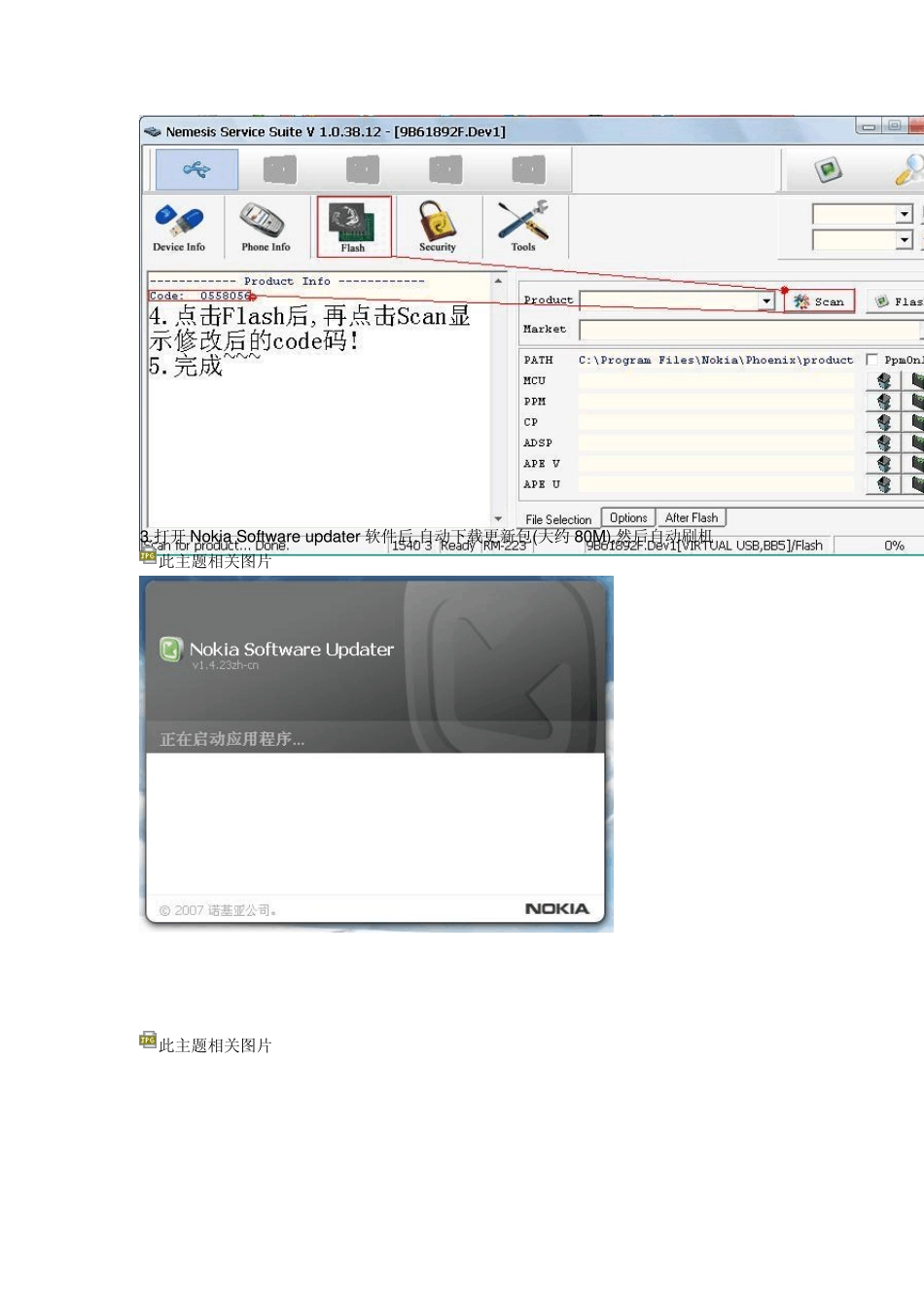This screenshot has width=924, height=1307.
Task: Minimize the Nemesis Service Suite window
Action: point(869,126)
